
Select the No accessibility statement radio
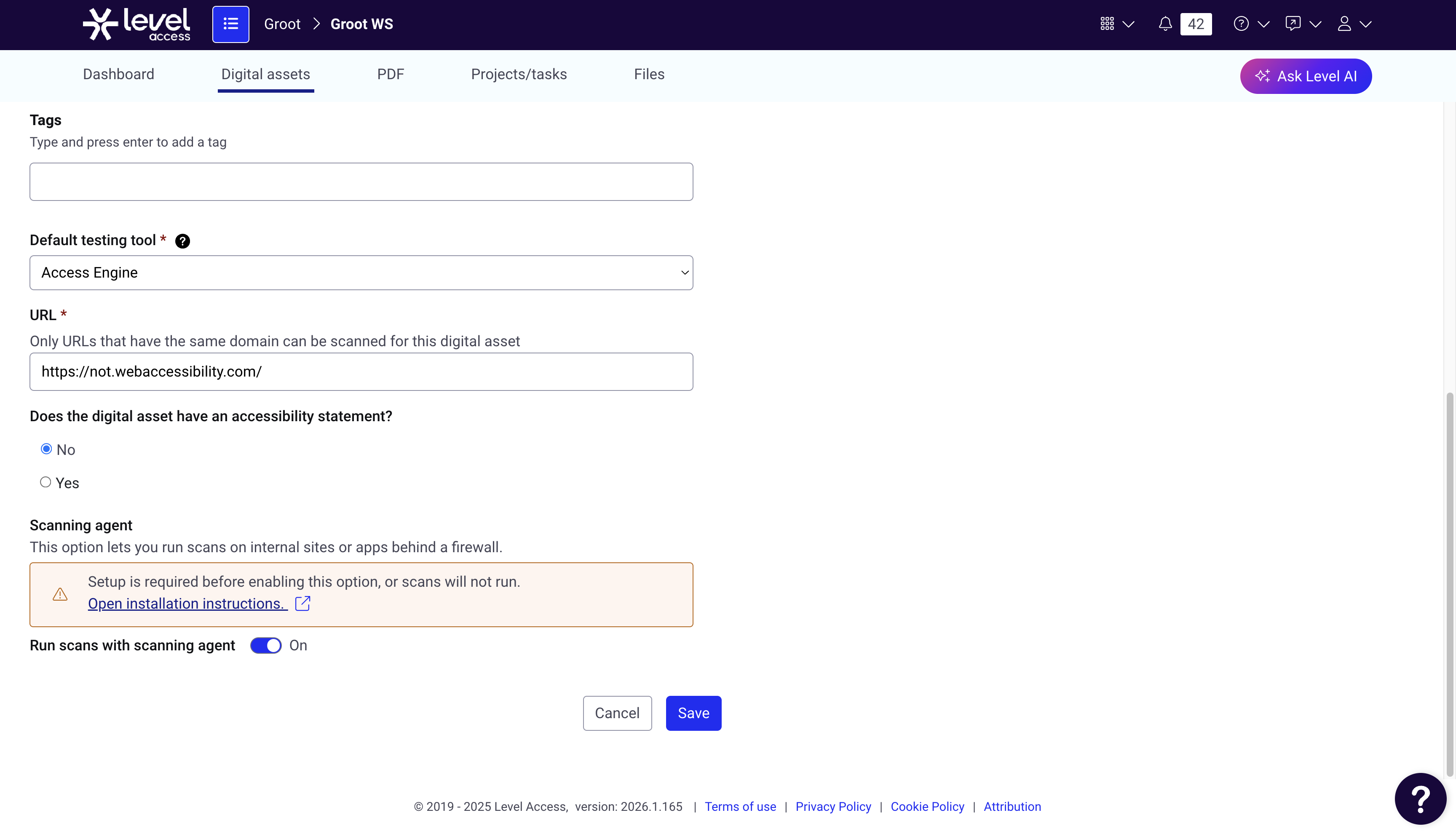(x=46, y=449)
